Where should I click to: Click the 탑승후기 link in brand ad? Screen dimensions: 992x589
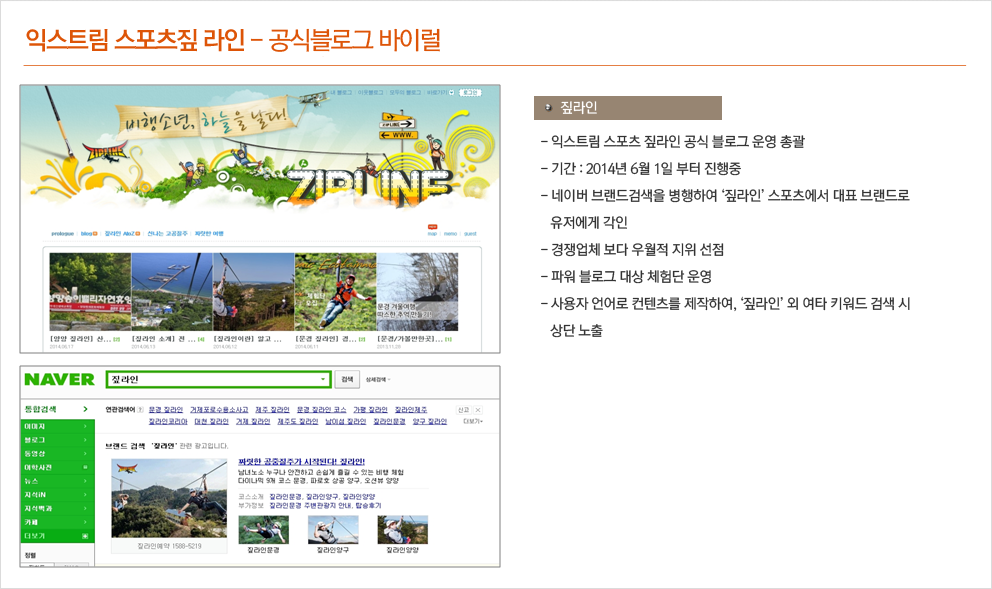click(369, 505)
